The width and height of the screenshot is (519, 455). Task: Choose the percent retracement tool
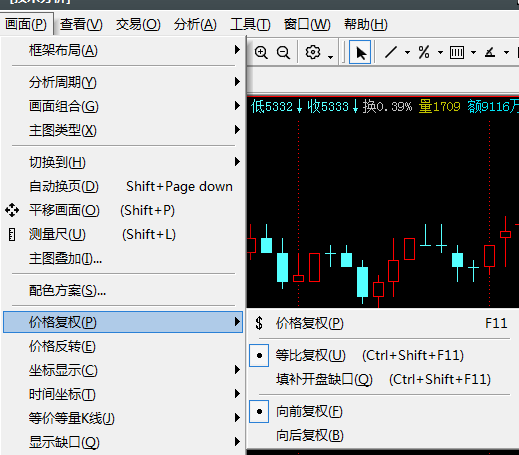pos(424,52)
